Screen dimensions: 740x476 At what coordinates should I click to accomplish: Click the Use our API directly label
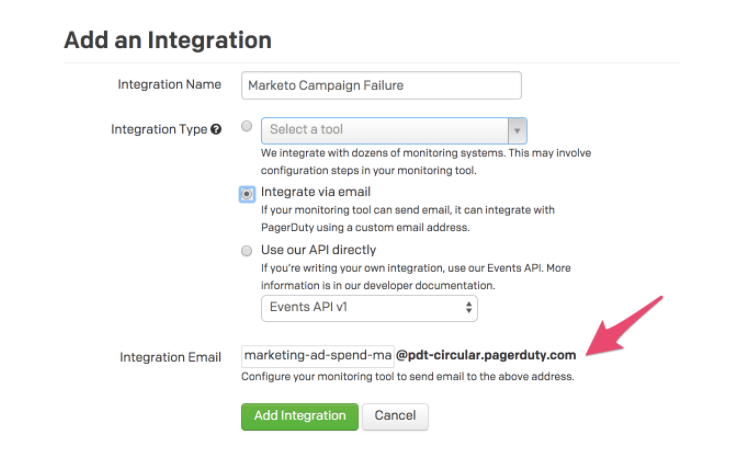coord(318,250)
